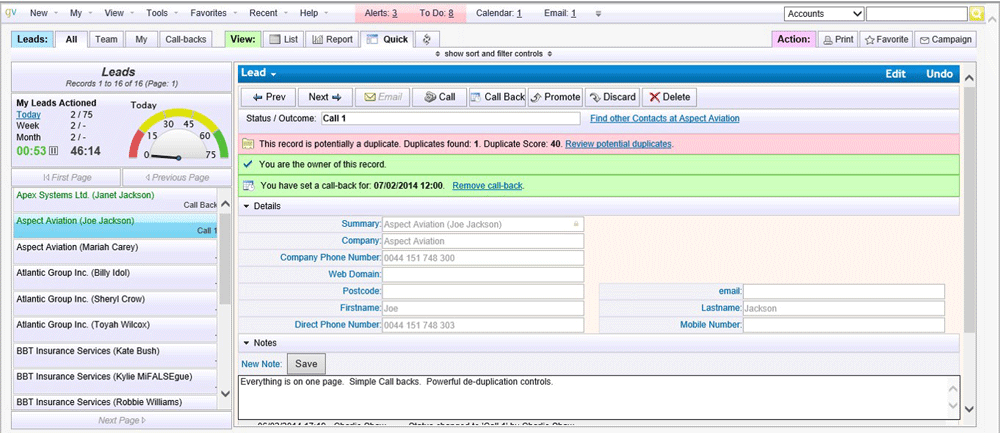Screen dimensions: 1000x433
Task: Select the Call-backs leads tab
Action: (185, 39)
